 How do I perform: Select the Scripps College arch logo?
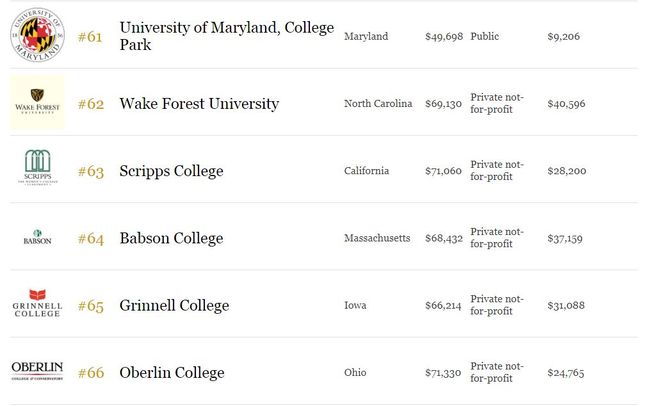(37, 168)
